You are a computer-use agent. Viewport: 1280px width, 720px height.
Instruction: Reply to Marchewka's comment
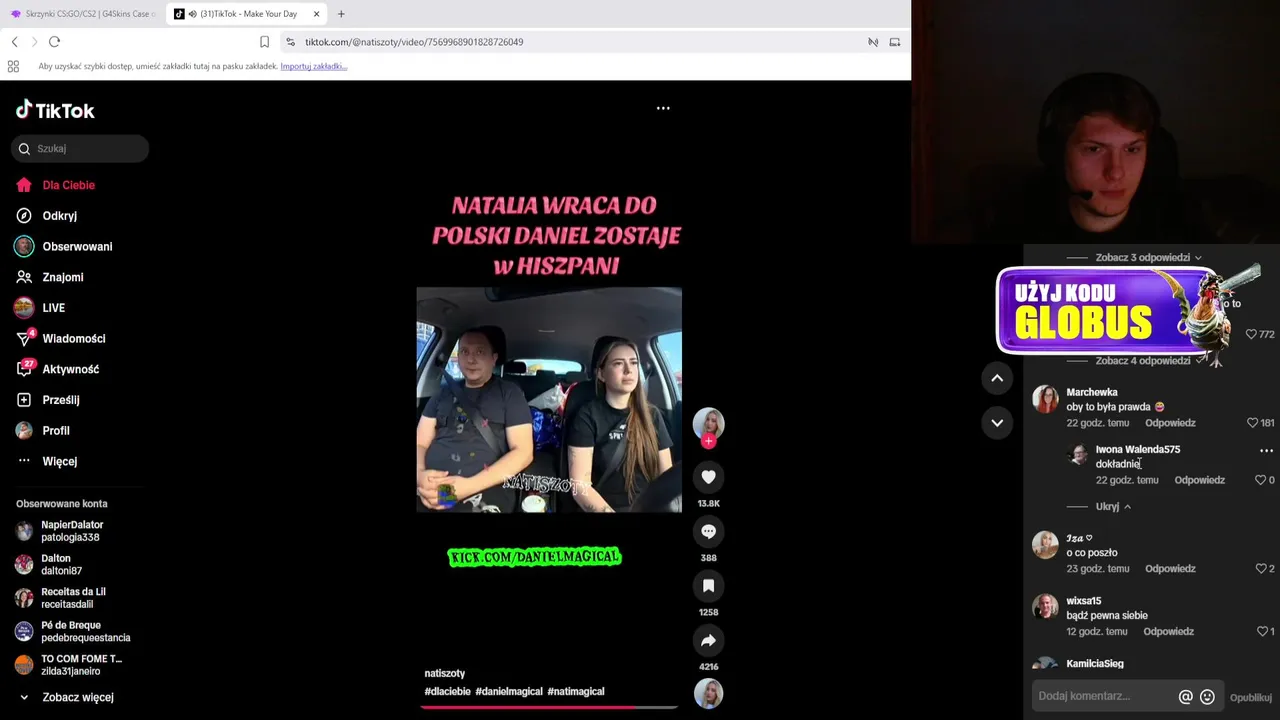point(1170,423)
